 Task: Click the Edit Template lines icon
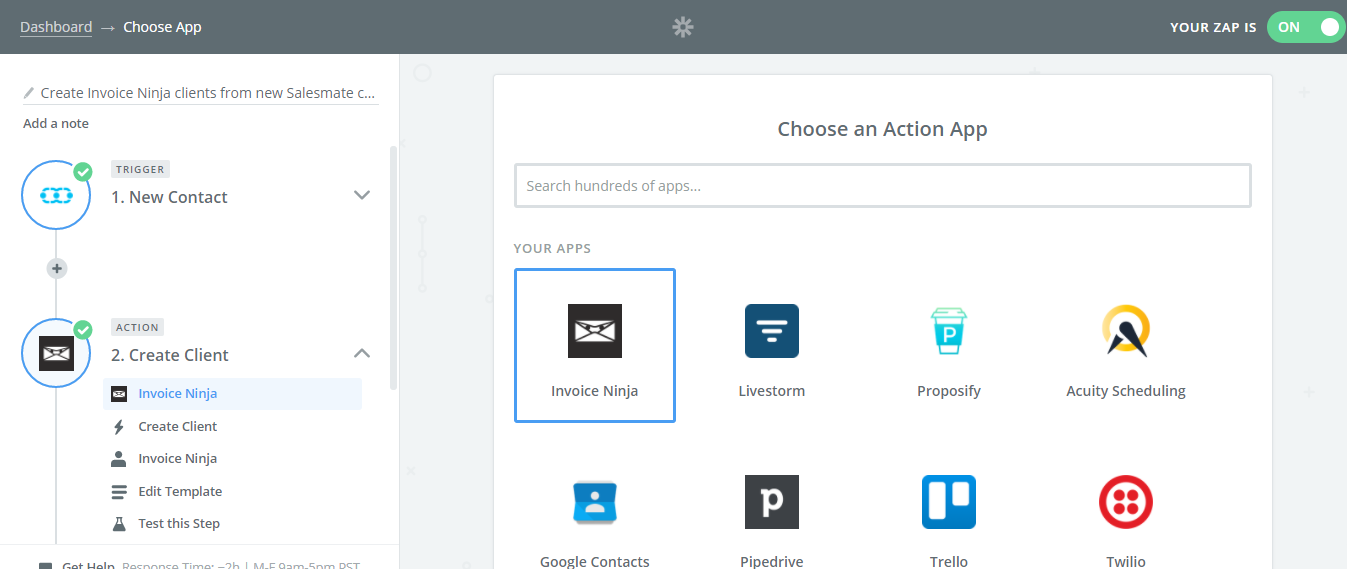click(x=119, y=492)
